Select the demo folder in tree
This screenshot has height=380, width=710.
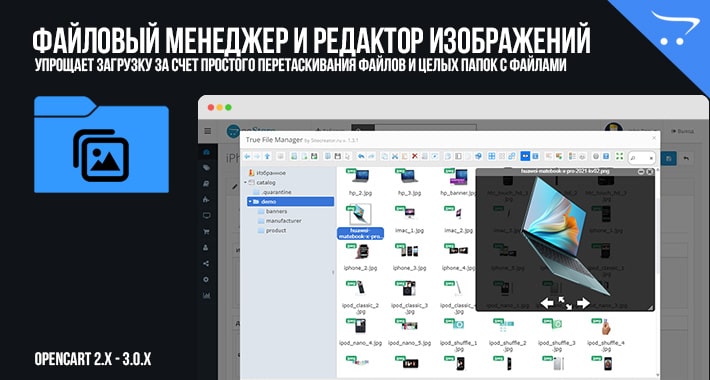291,202
